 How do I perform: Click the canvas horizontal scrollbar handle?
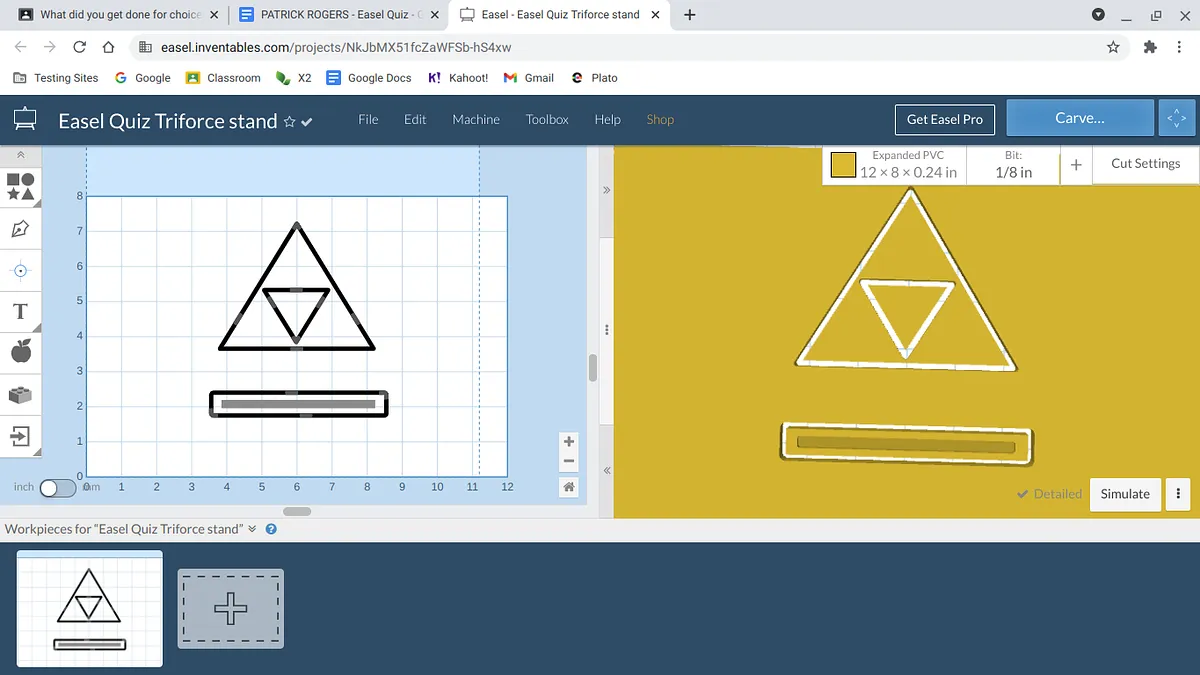point(297,511)
